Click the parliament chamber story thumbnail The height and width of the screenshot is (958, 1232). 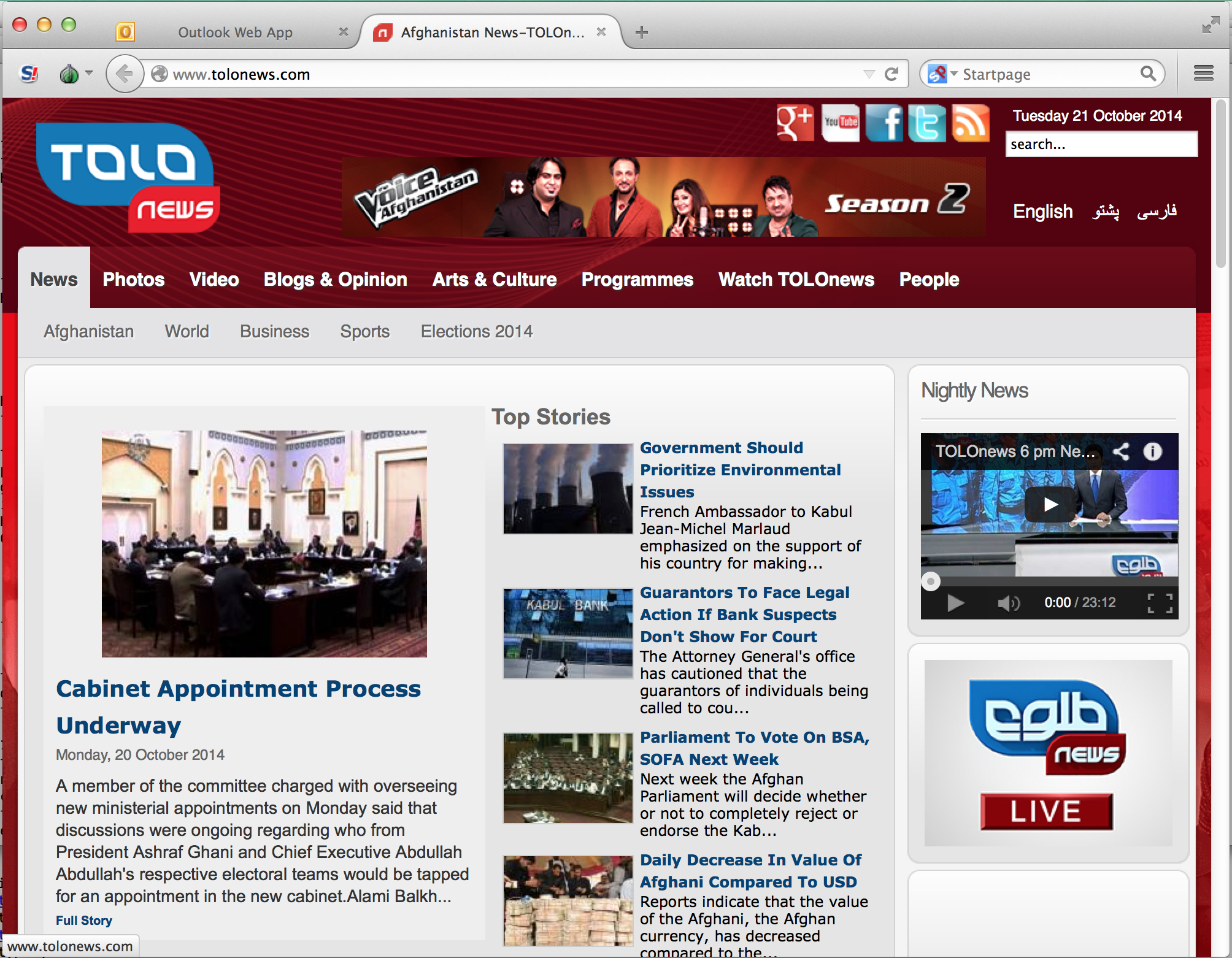coord(568,778)
